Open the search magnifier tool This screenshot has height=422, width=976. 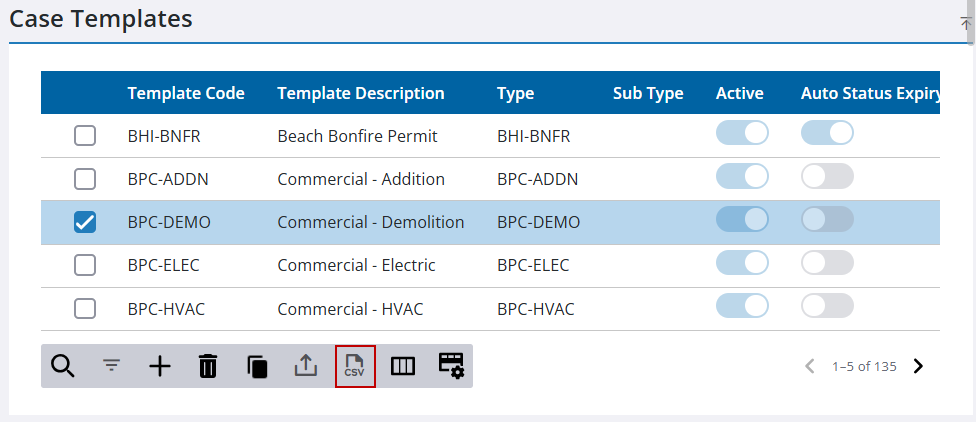(63, 366)
